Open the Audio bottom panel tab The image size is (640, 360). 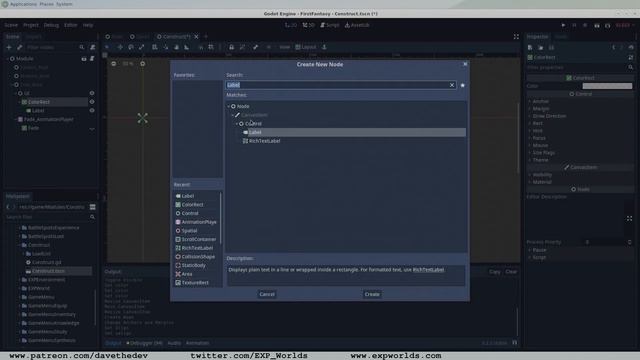pos(174,343)
